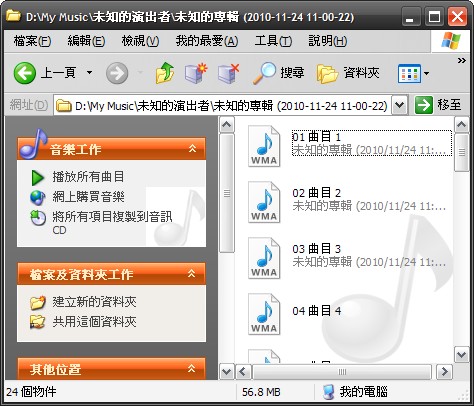Image resolution: width=474 pixels, height=406 pixels.
Task: Click the green up-one-level folder icon
Action: 165,73
